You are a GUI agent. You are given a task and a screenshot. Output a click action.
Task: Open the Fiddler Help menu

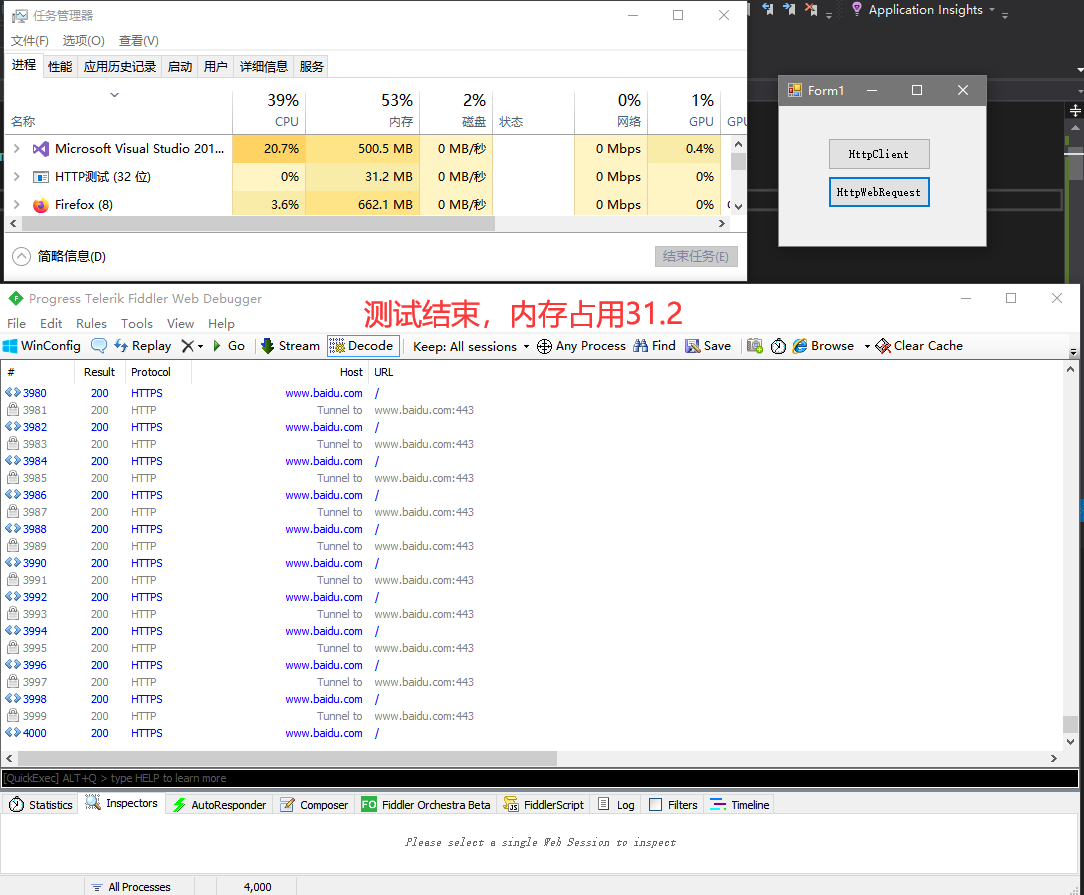click(221, 323)
